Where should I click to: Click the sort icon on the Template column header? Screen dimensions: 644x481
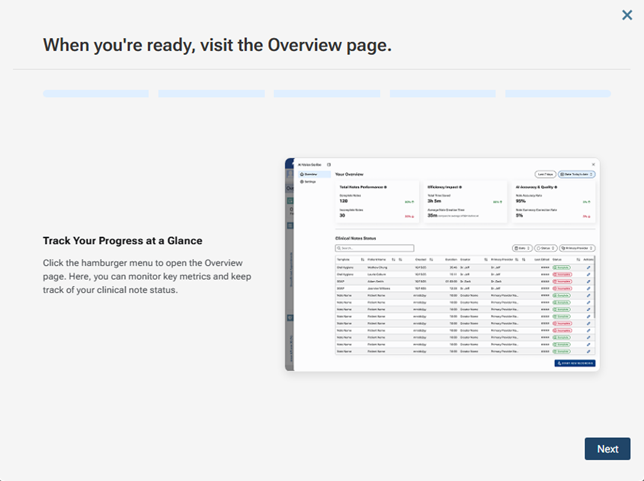[361, 259]
